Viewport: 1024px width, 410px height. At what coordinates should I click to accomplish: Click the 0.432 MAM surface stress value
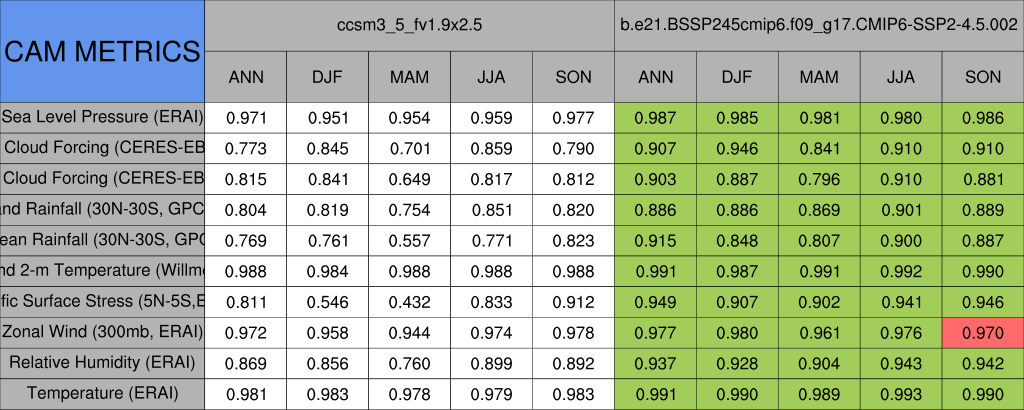[410, 301]
